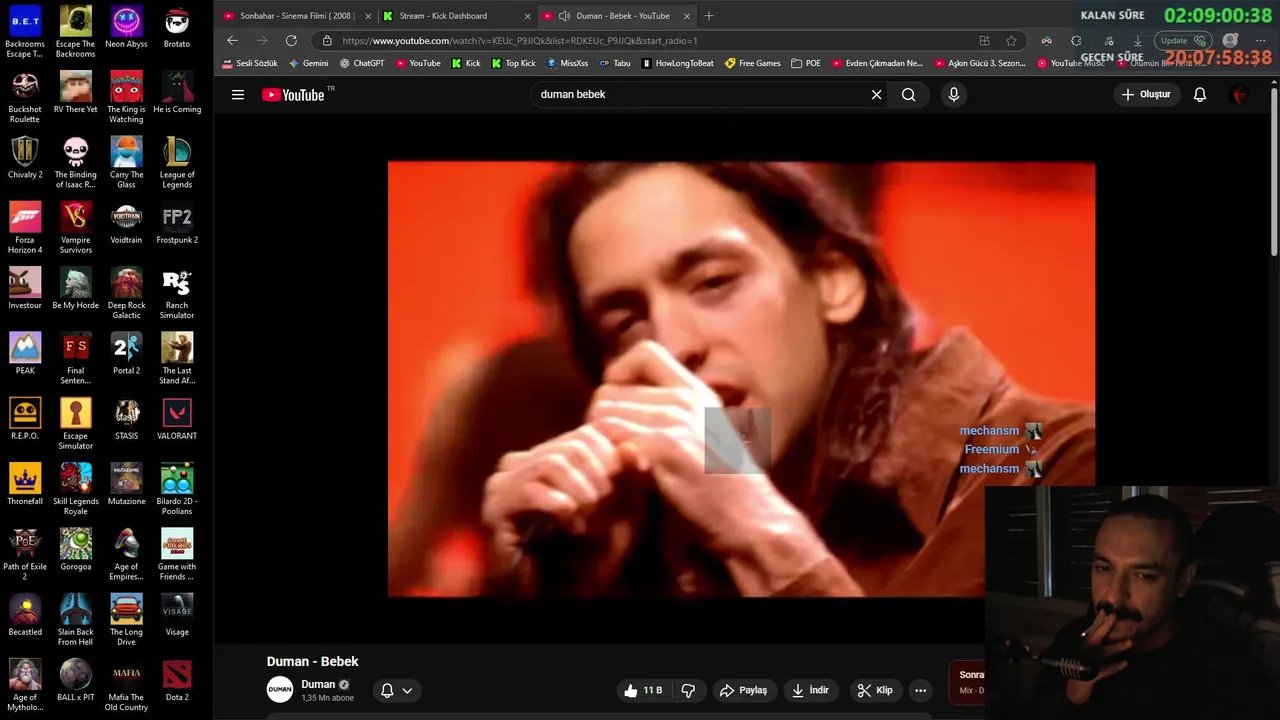Open more actions three-dot menu under video
Screen dimensions: 1280x720
(x=920, y=690)
